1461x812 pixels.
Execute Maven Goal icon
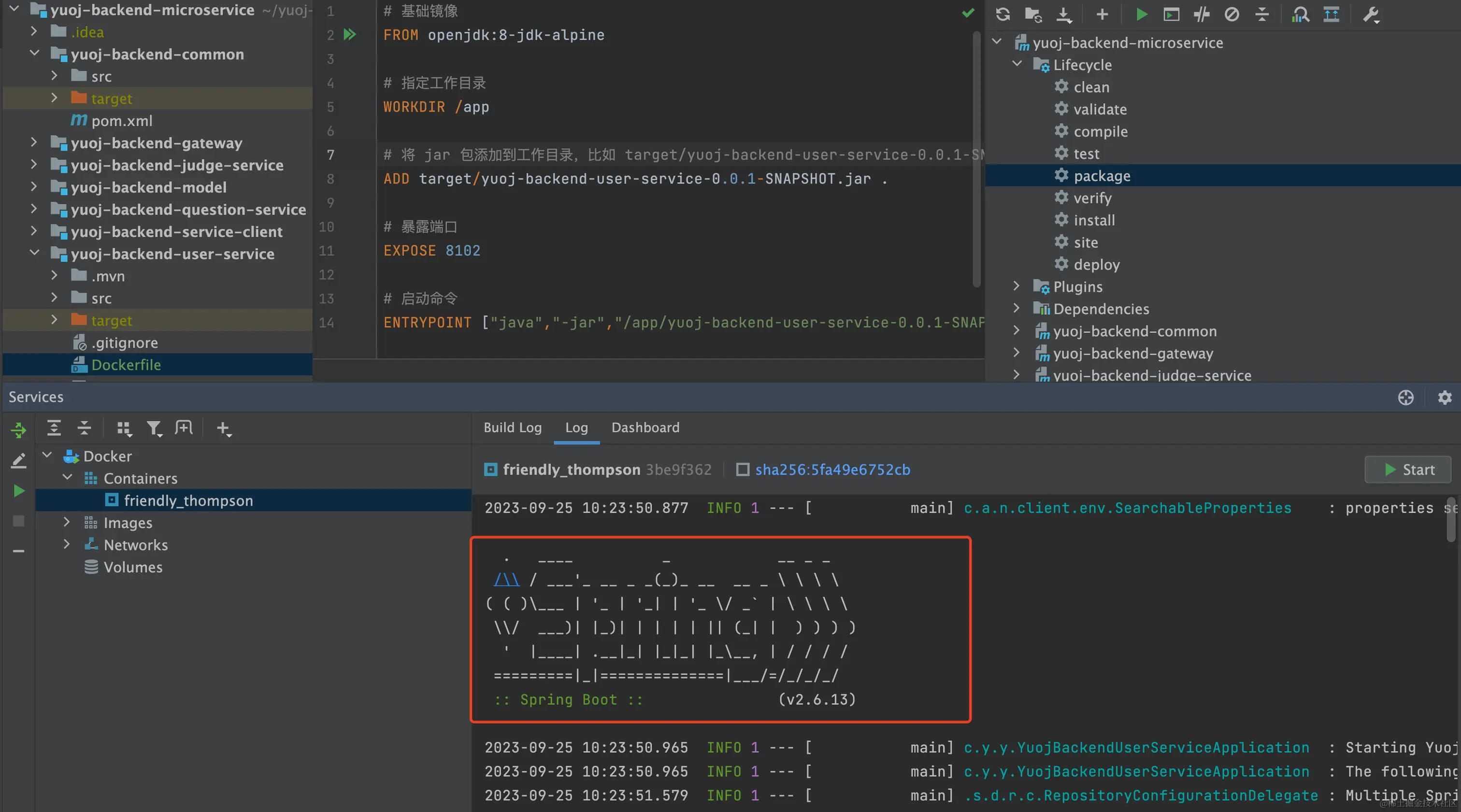pyautogui.click(x=1171, y=14)
